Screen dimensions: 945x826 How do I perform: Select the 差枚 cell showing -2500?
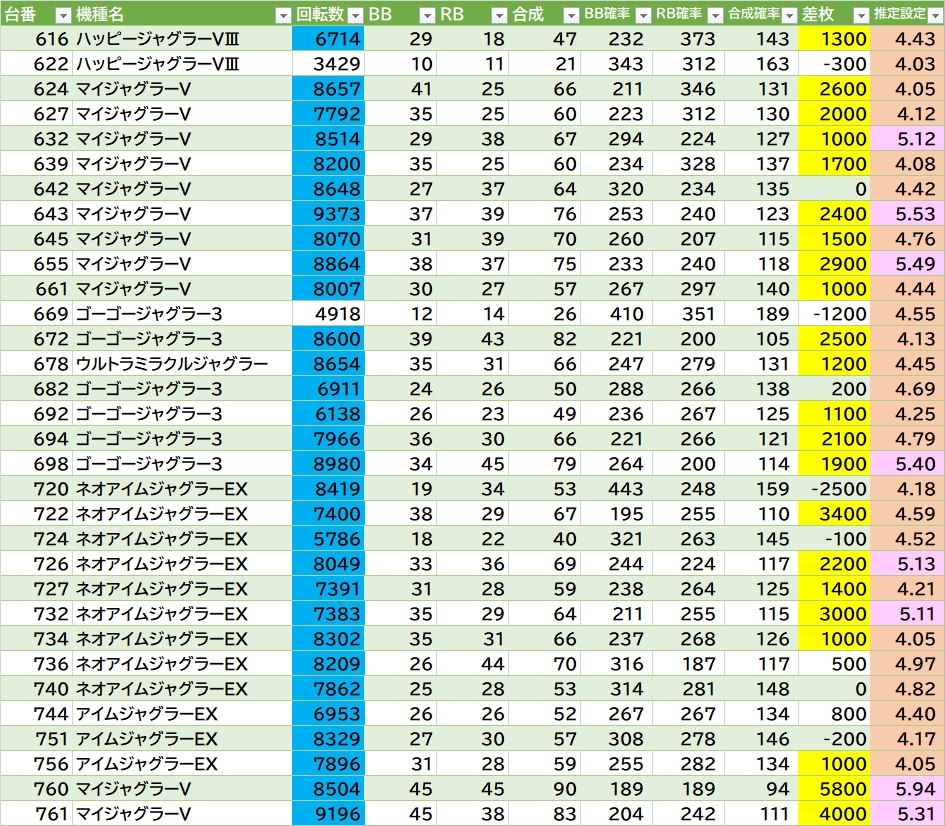[x=835, y=489]
